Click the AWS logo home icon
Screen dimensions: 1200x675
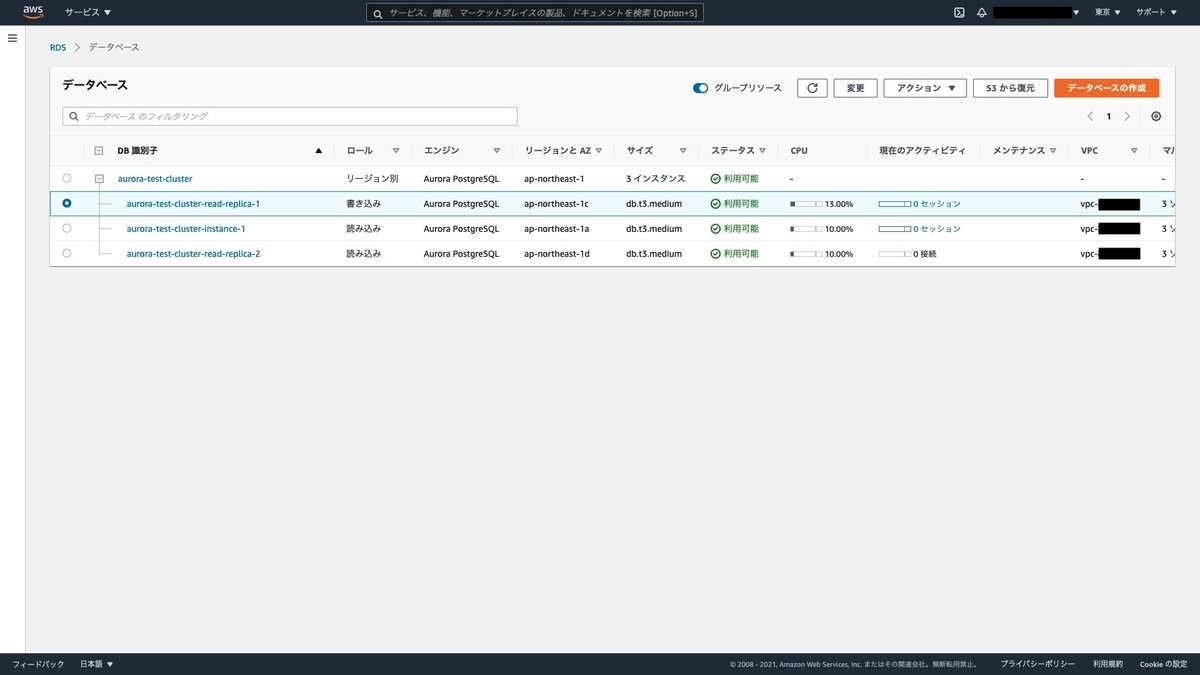(x=33, y=12)
